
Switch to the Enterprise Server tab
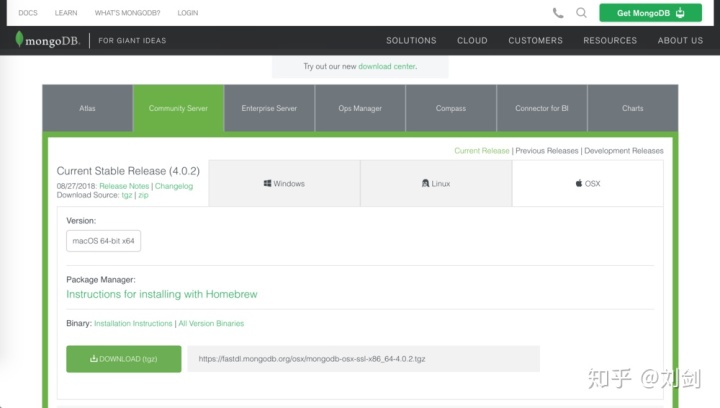[x=269, y=108]
